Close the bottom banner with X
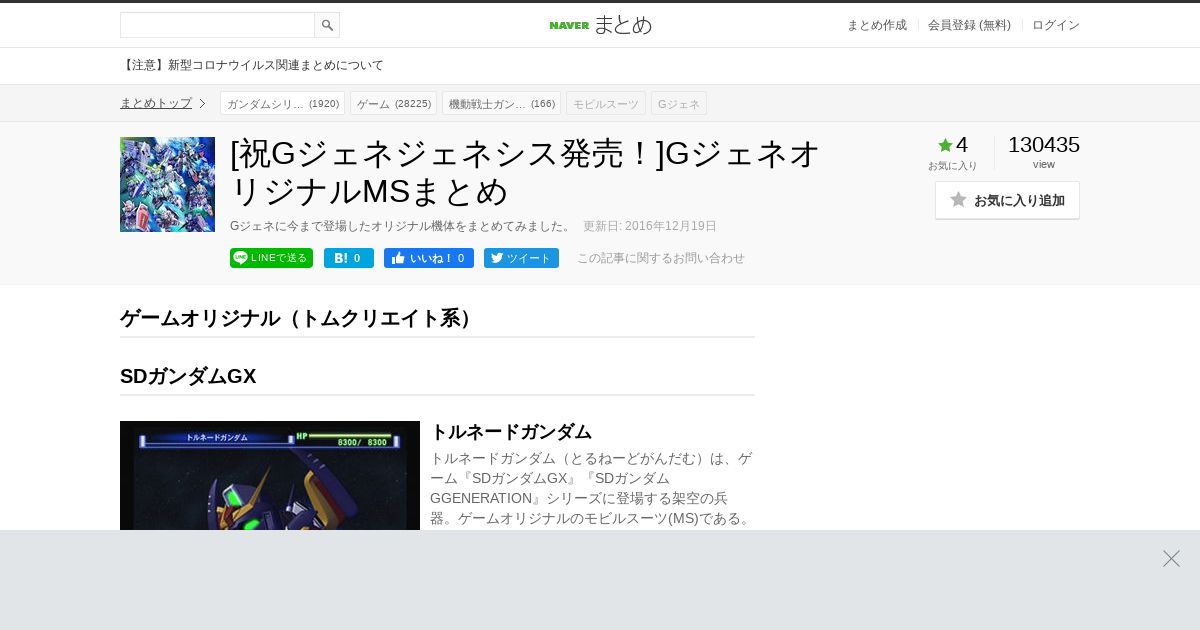The image size is (1200, 630). click(x=1171, y=558)
